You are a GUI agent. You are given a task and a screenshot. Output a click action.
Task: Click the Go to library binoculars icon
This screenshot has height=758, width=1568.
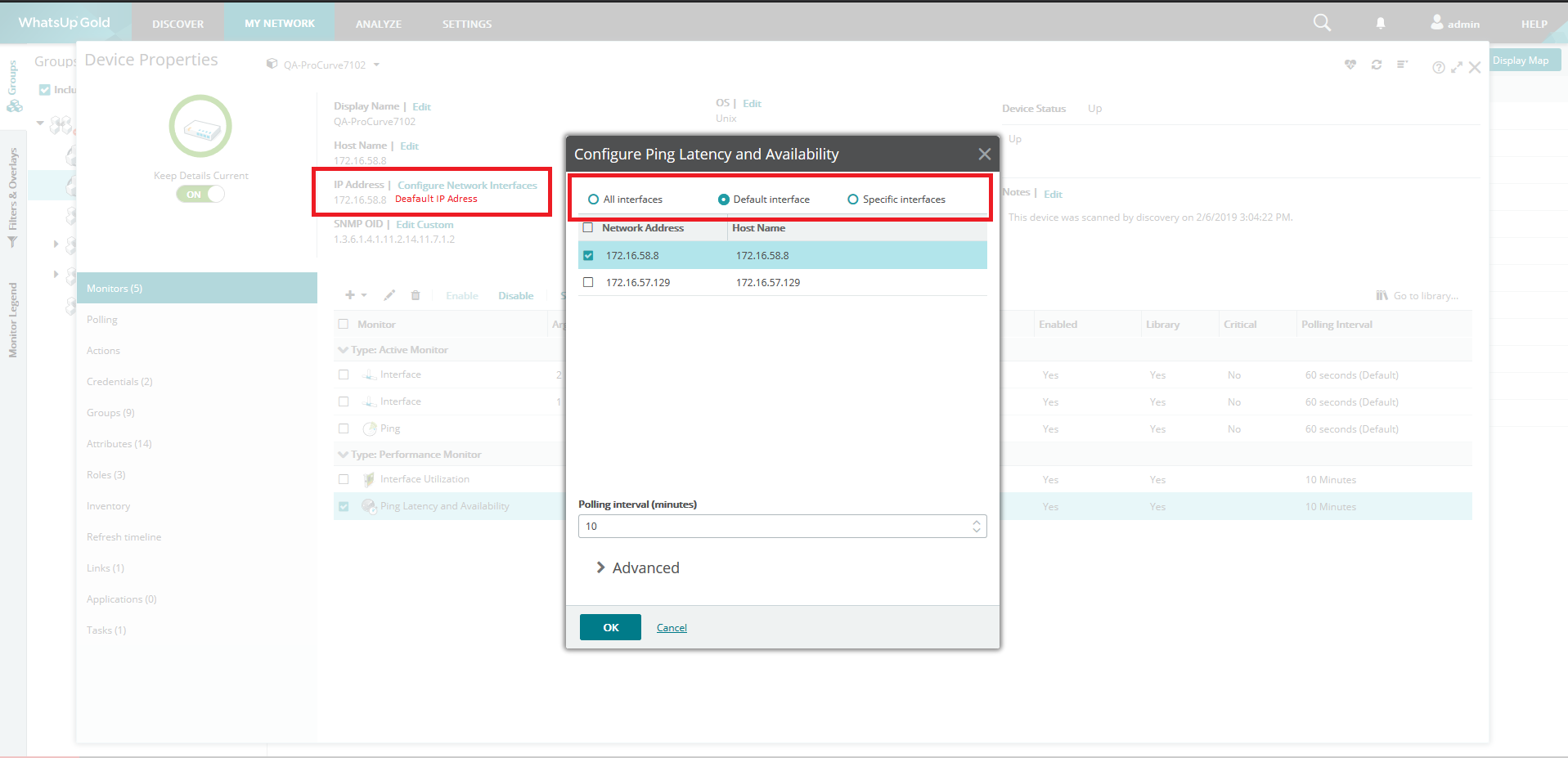pos(1382,295)
